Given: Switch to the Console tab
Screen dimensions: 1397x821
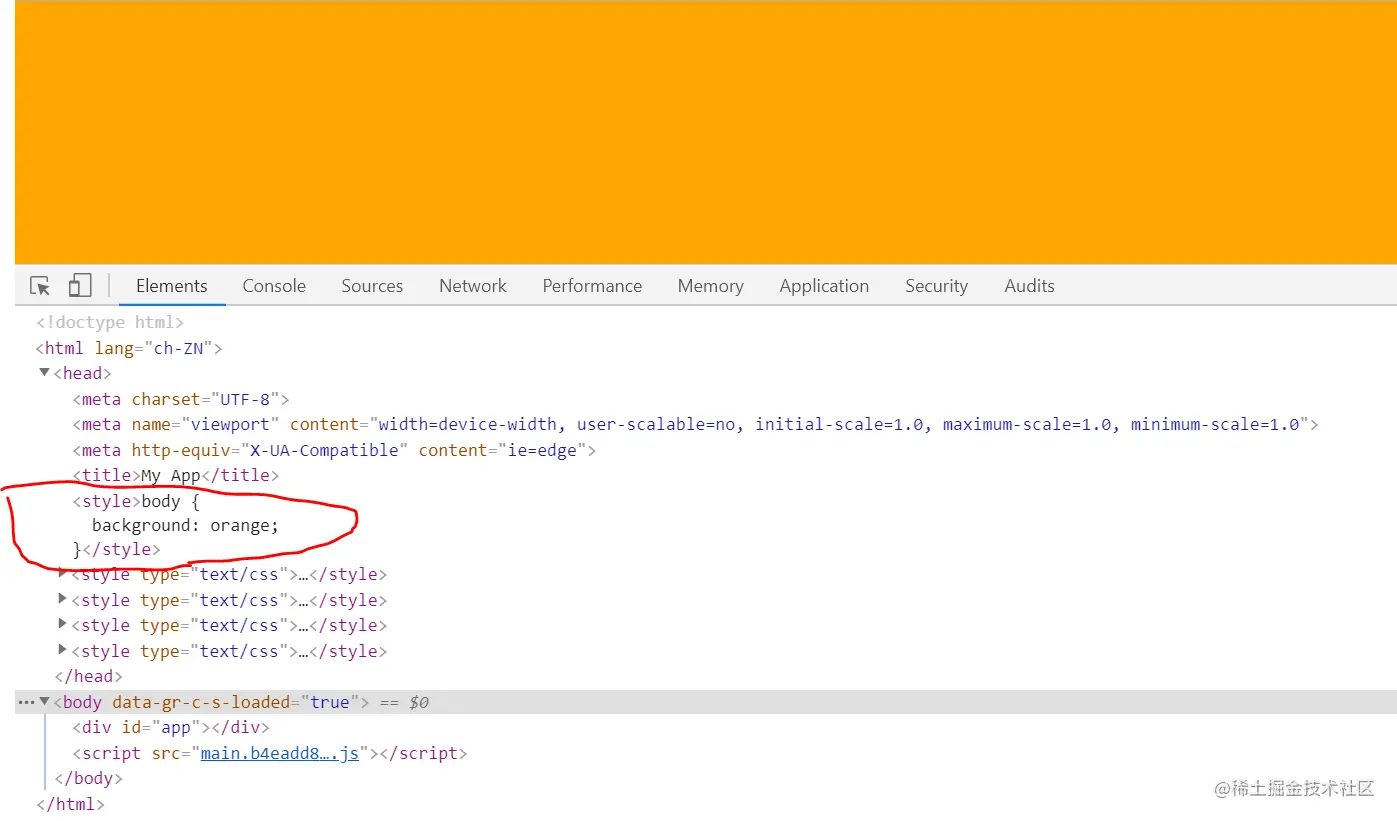Looking at the screenshot, I should point(274,286).
